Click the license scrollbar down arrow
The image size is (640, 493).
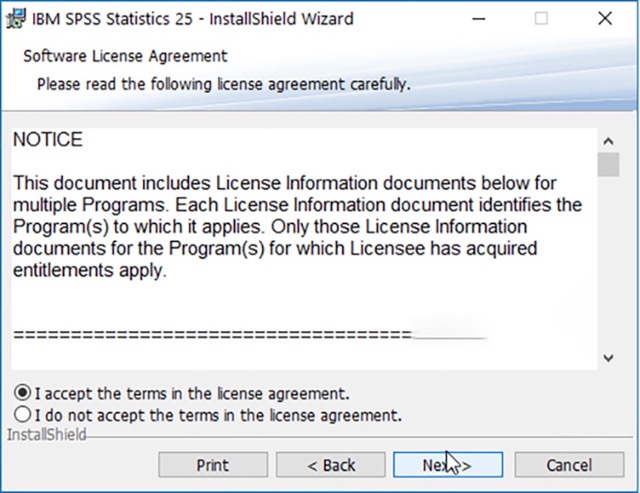[x=608, y=358]
